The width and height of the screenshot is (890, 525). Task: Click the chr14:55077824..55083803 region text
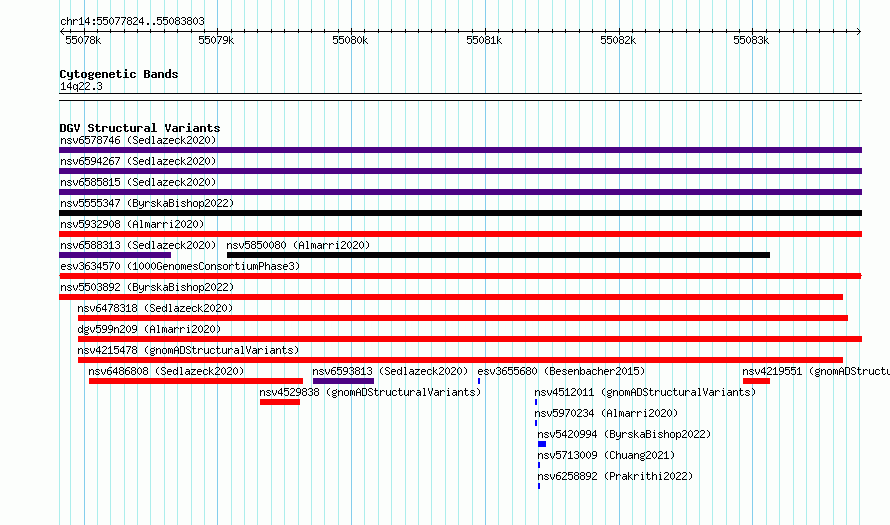[x=132, y=21]
